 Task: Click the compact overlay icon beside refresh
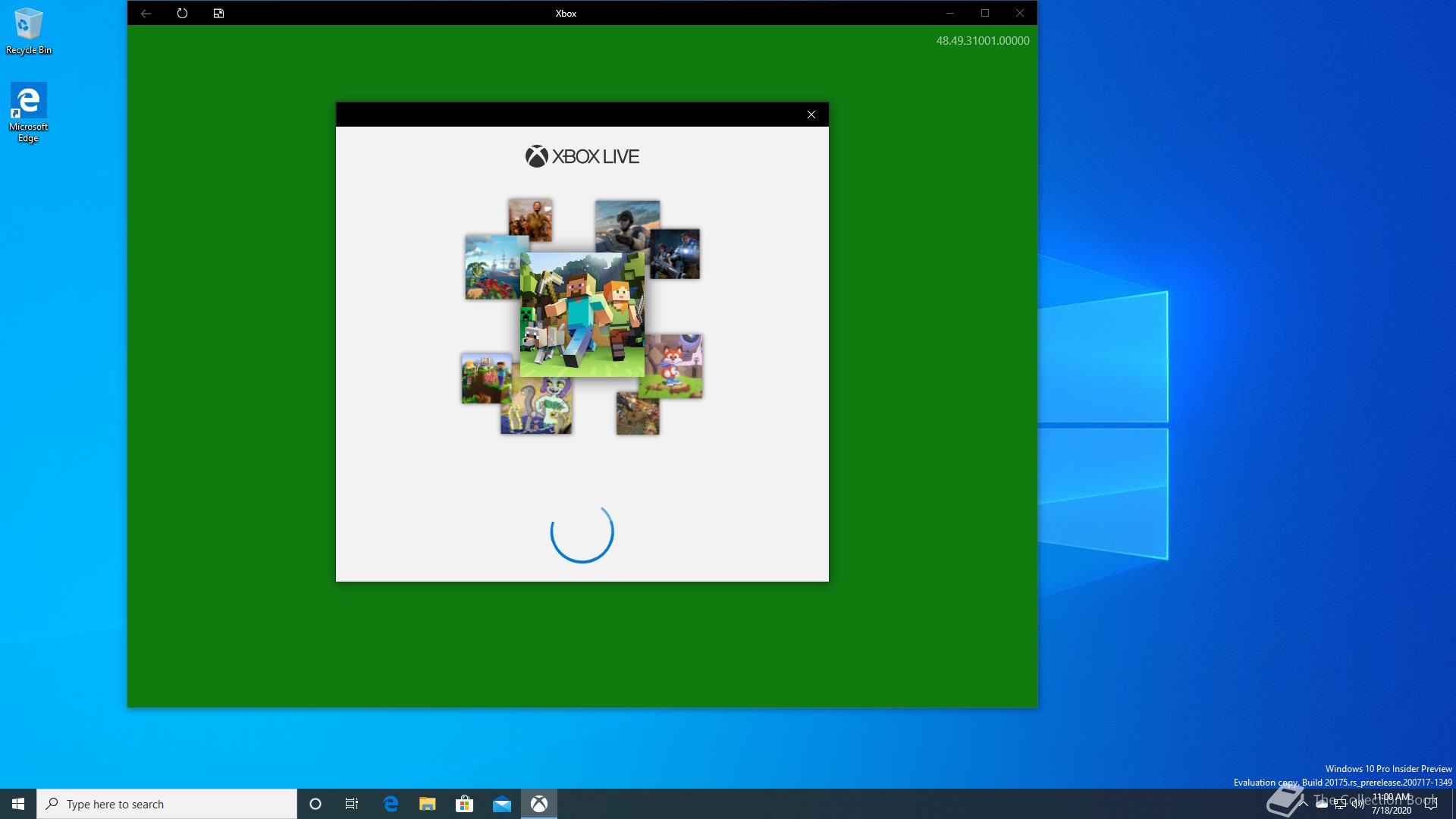[x=218, y=13]
